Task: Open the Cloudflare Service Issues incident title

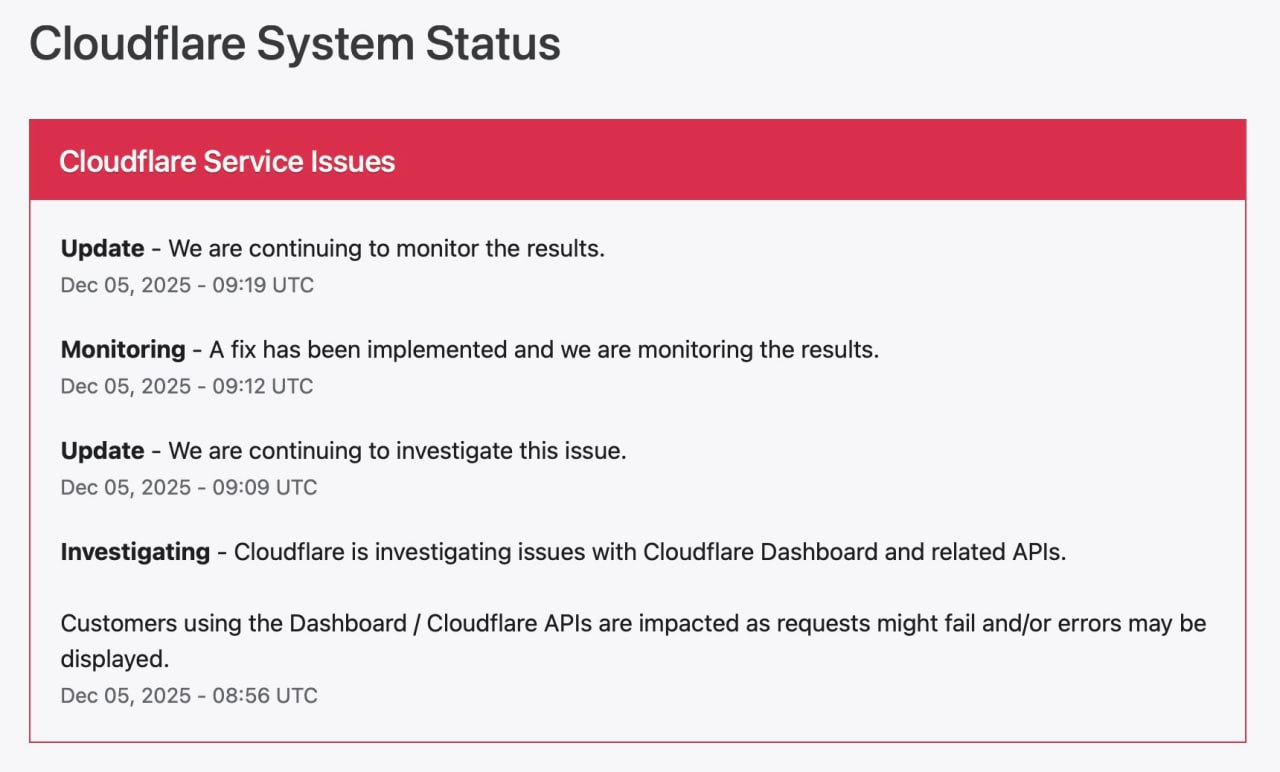Action: click(x=227, y=161)
